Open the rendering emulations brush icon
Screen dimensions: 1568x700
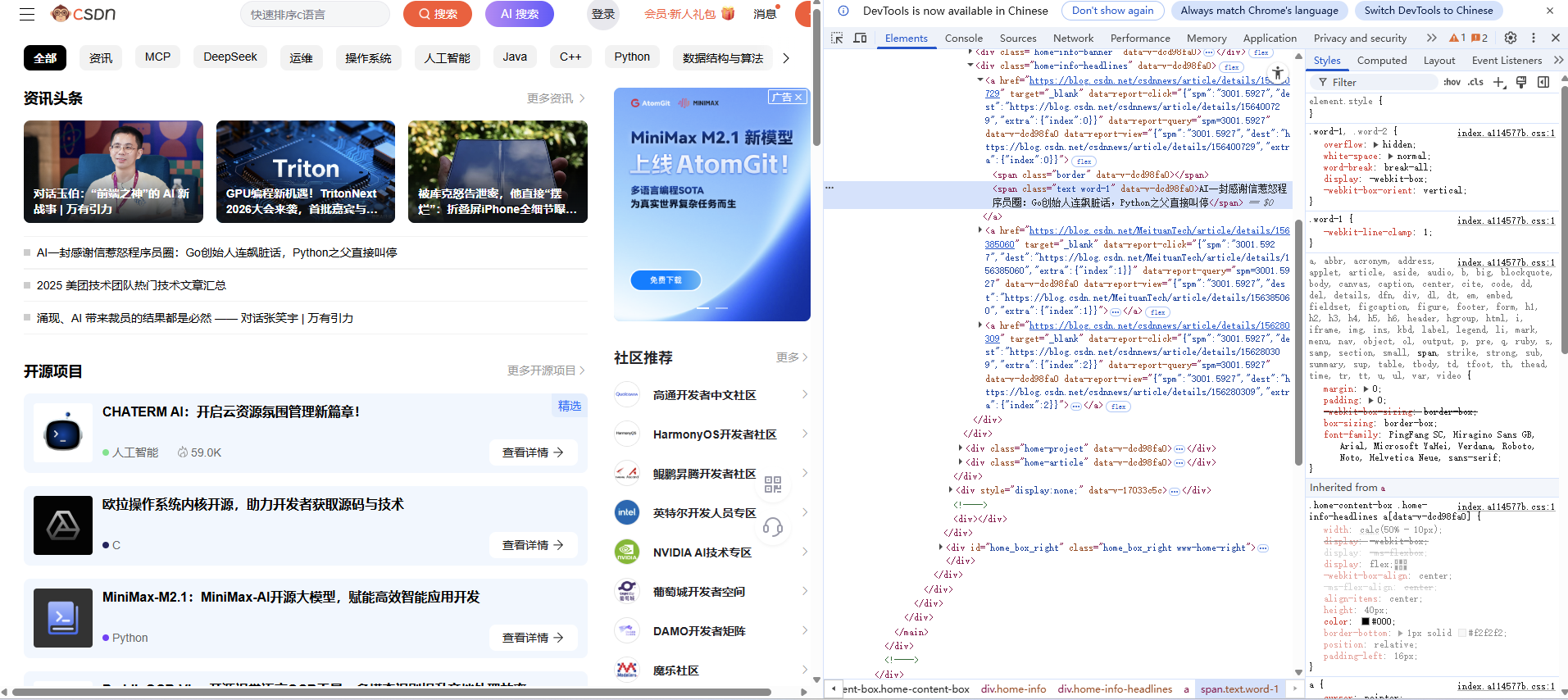click(x=1521, y=82)
